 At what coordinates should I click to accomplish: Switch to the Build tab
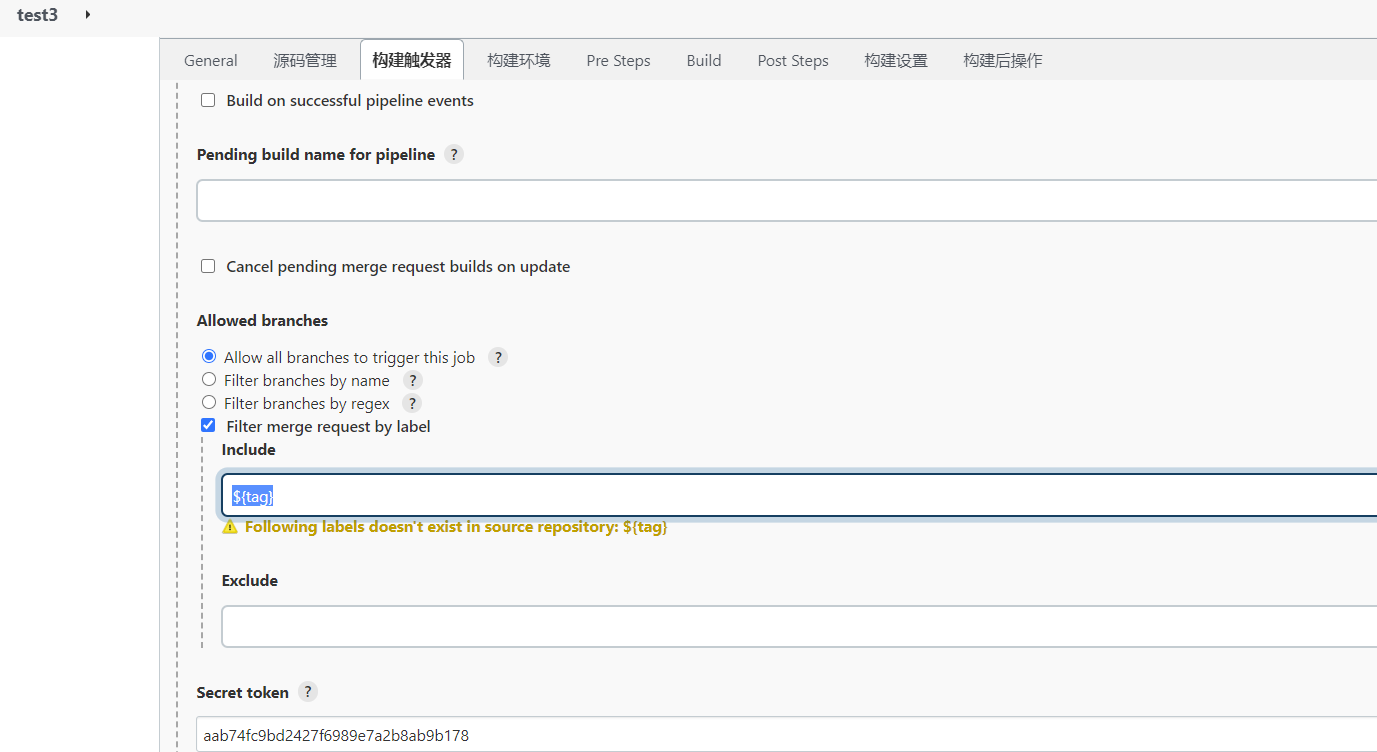(703, 60)
